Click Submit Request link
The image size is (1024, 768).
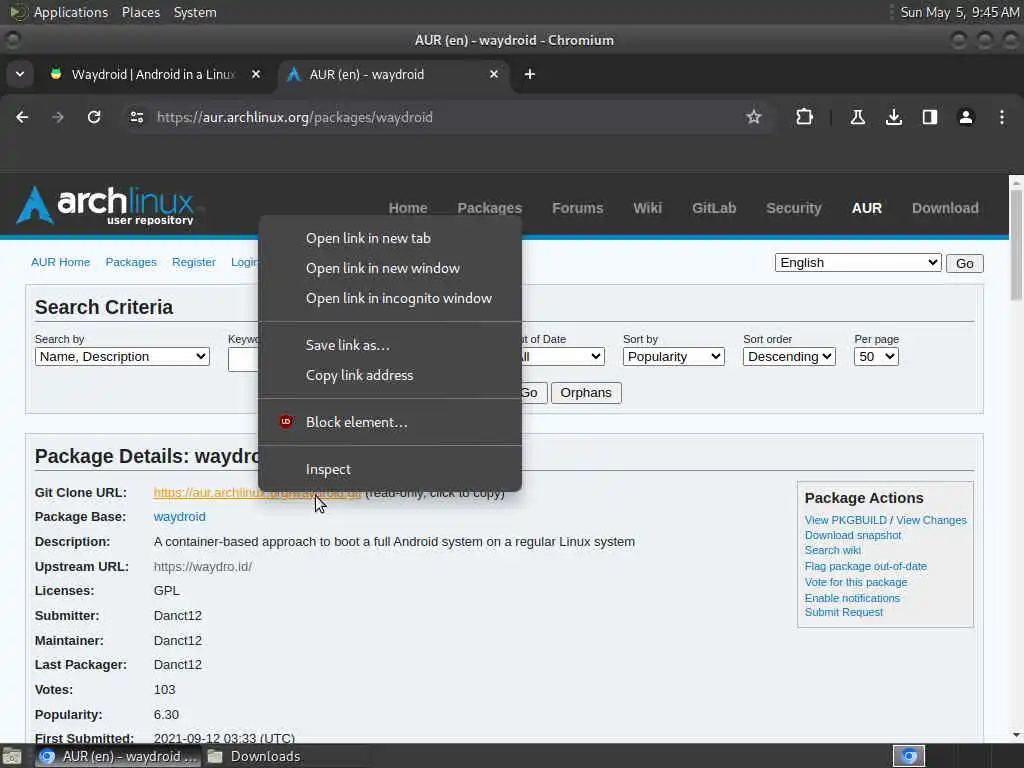844,612
